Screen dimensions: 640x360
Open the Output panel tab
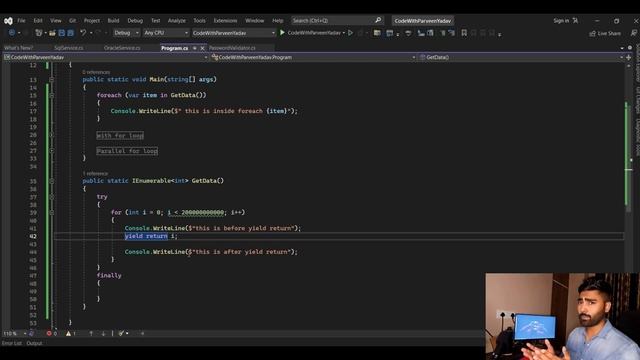click(x=34, y=343)
